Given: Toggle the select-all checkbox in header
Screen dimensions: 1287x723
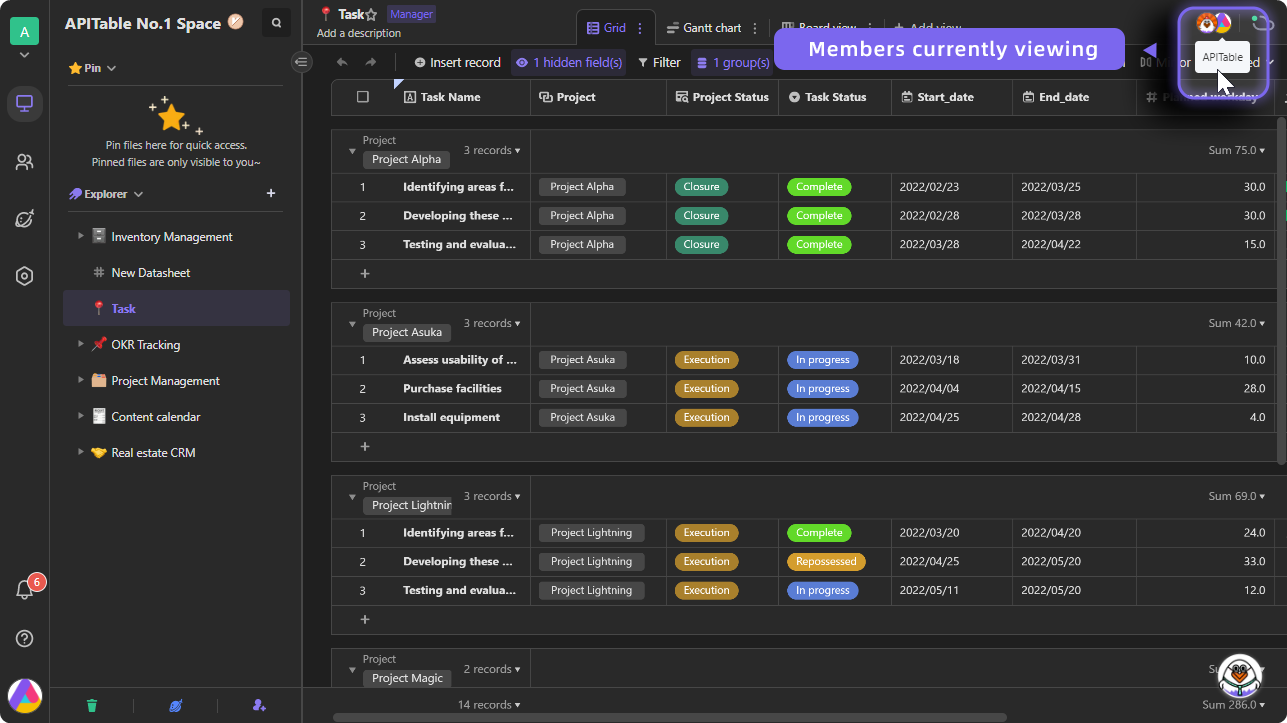Looking at the screenshot, I should pyautogui.click(x=363, y=97).
